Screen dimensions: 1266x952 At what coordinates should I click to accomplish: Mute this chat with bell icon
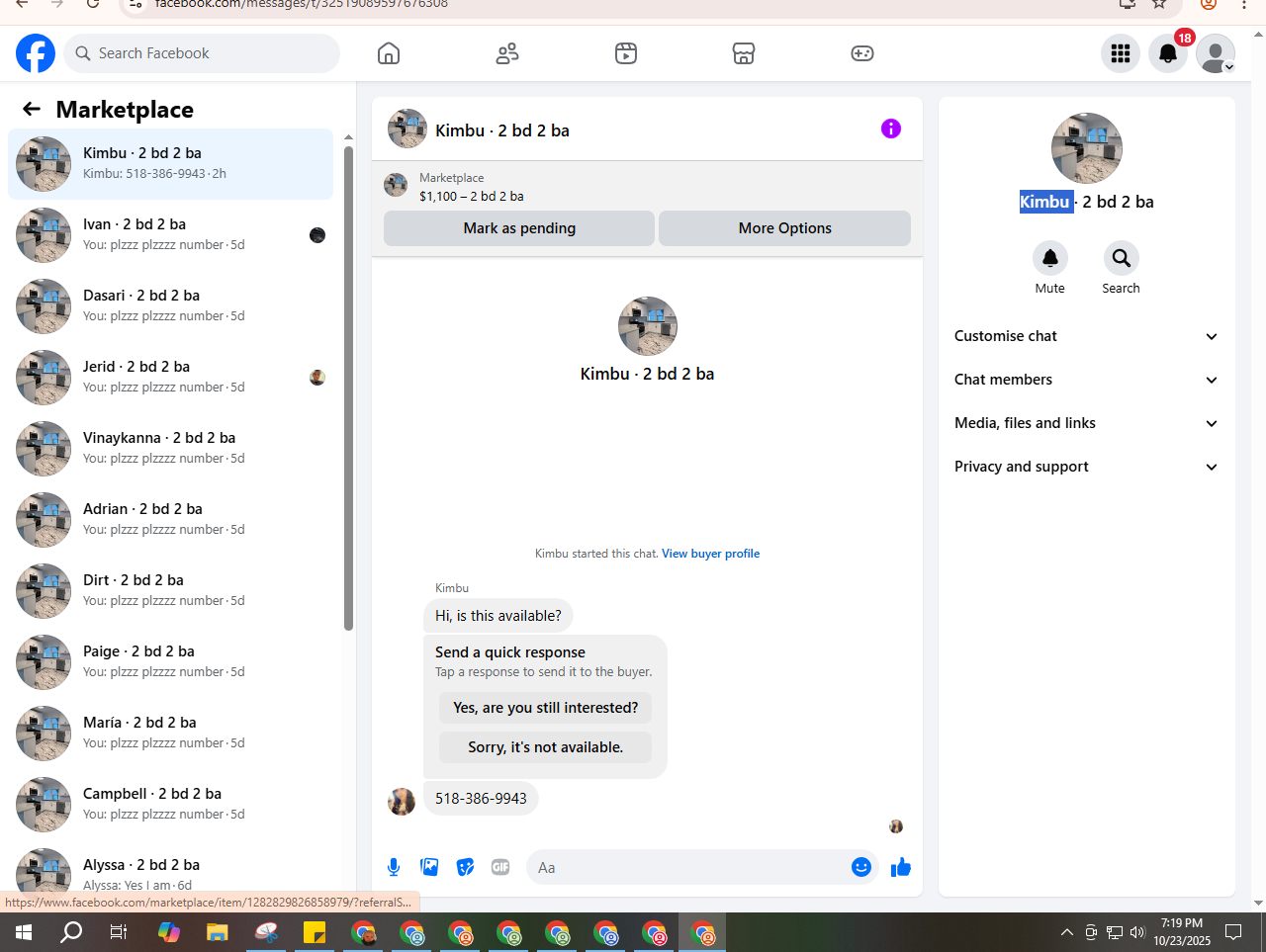click(1050, 258)
